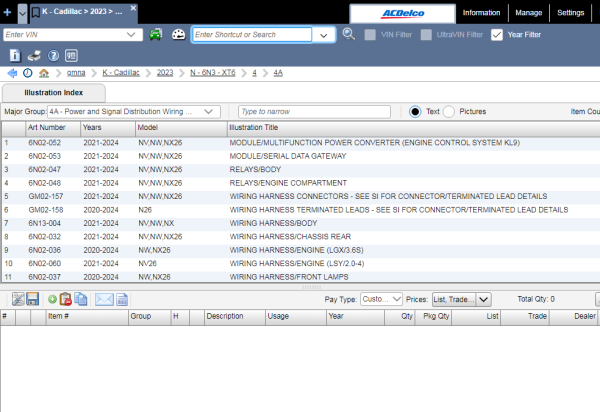This screenshot has height=412, width=600.
Task: Open breadcrumb link 4
Action: point(254,73)
